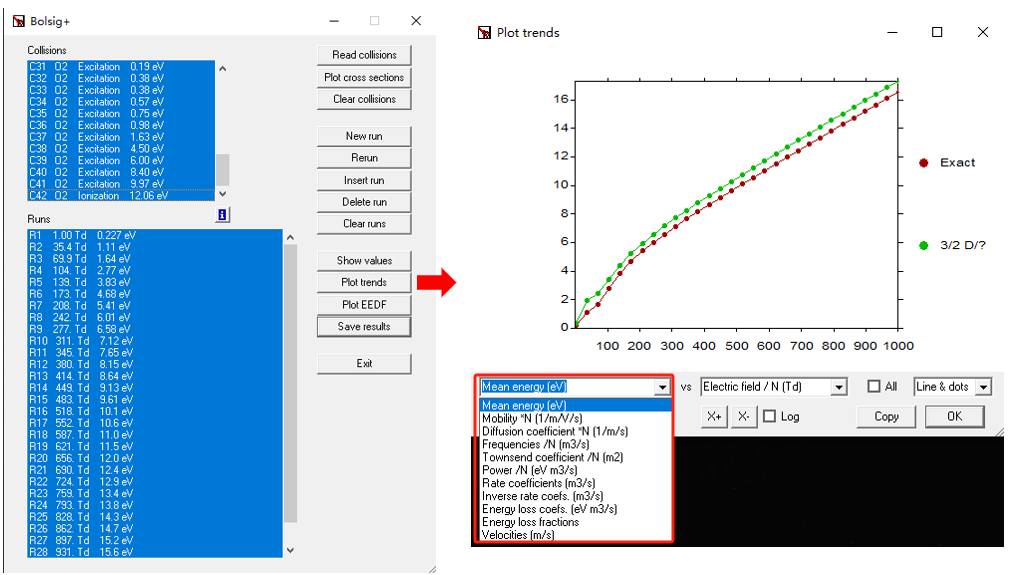Open the Line & dots style dropdown
Image resolution: width=1015 pixels, height=575 pixels.
coord(984,387)
